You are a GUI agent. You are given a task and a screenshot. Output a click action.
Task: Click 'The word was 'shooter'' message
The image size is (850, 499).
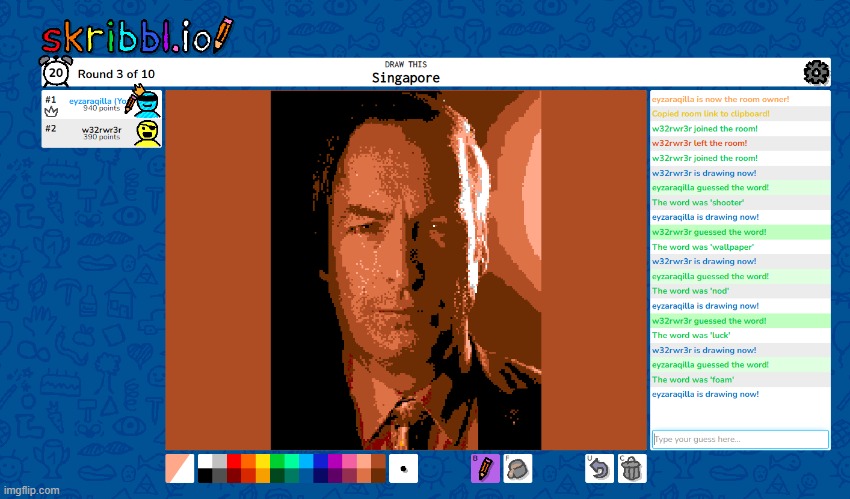[698, 203]
